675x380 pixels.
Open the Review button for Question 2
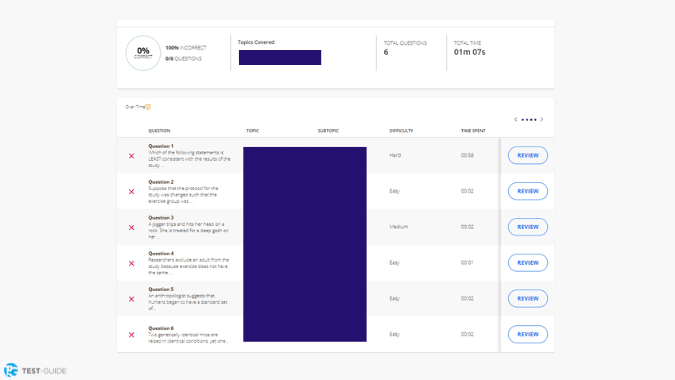pyautogui.click(x=528, y=191)
